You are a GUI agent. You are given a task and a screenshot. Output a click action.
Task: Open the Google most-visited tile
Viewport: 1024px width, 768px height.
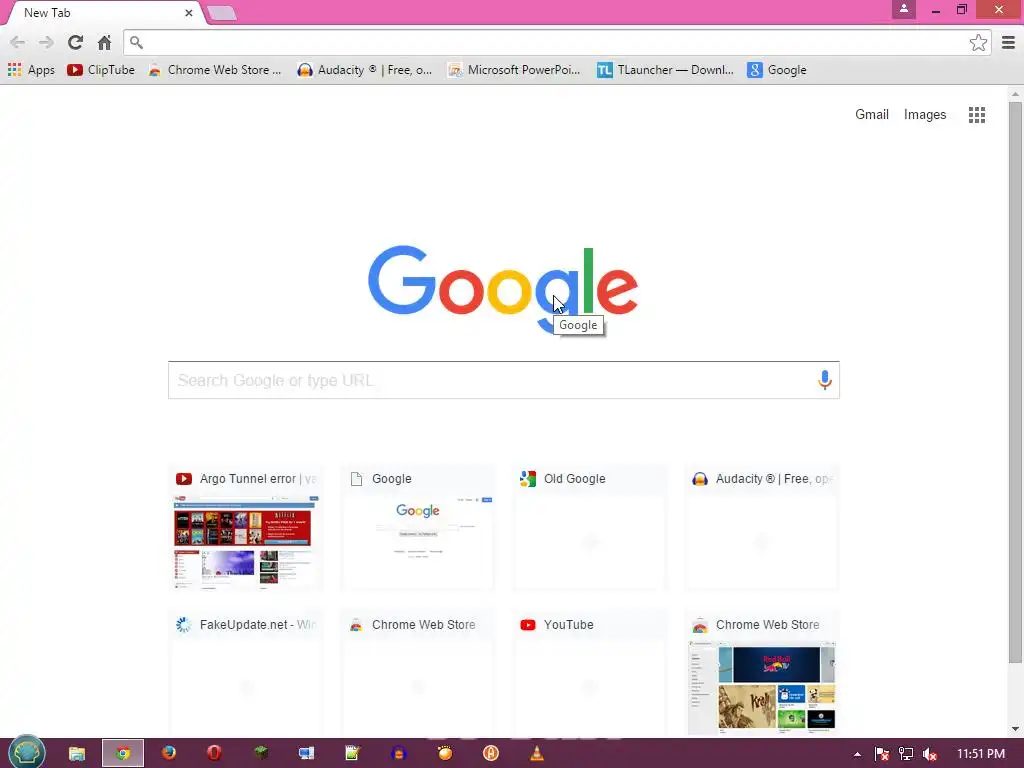[418, 528]
